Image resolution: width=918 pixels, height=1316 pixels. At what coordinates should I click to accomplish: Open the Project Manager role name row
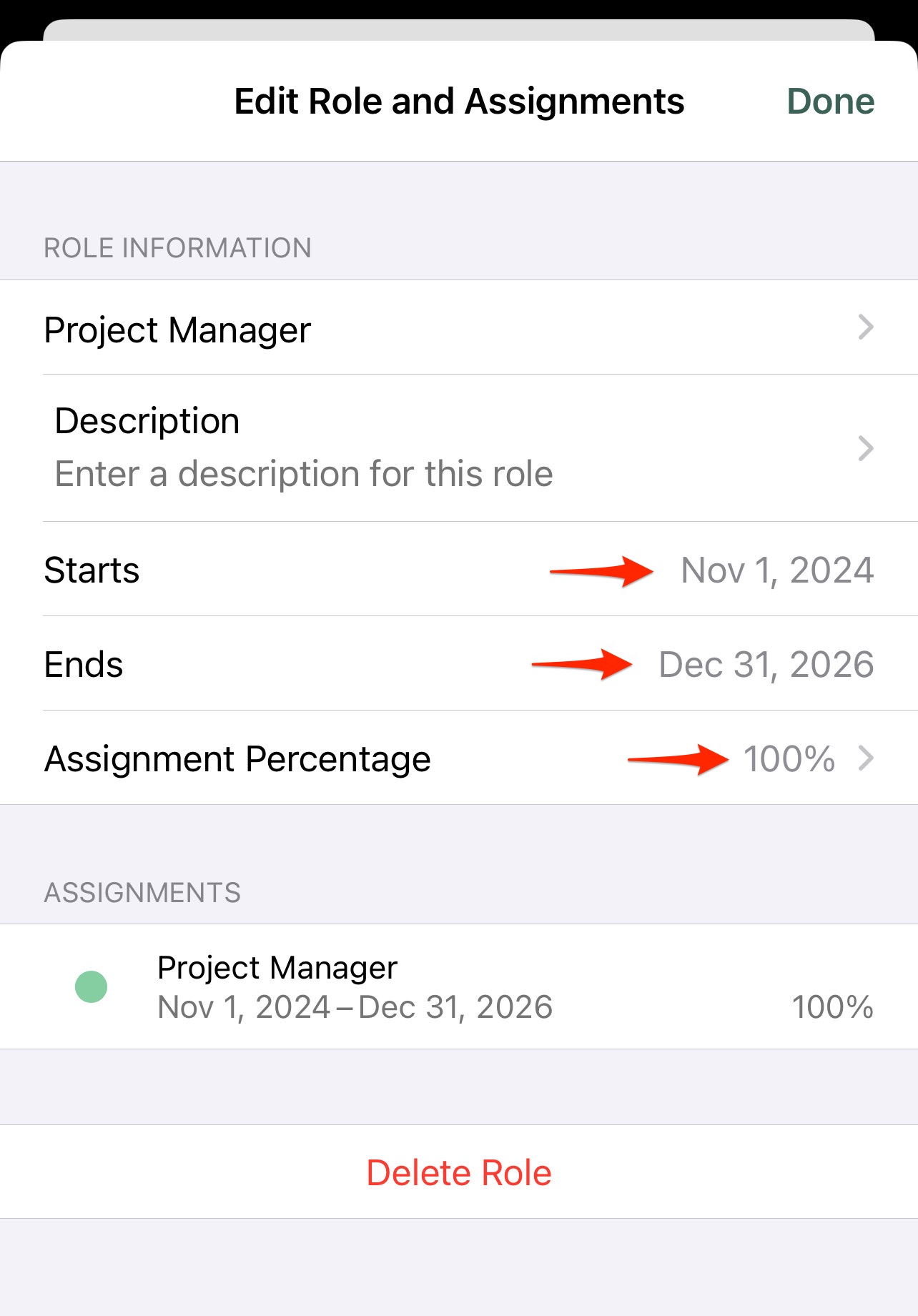tap(459, 327)
